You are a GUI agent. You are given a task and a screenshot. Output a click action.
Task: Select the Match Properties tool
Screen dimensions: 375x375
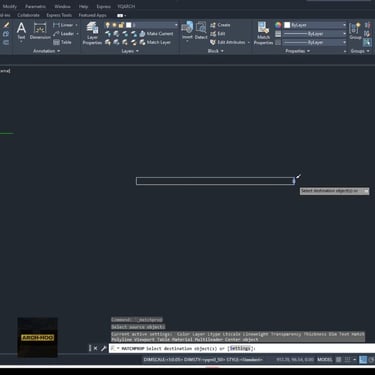[x=263, y=33]
